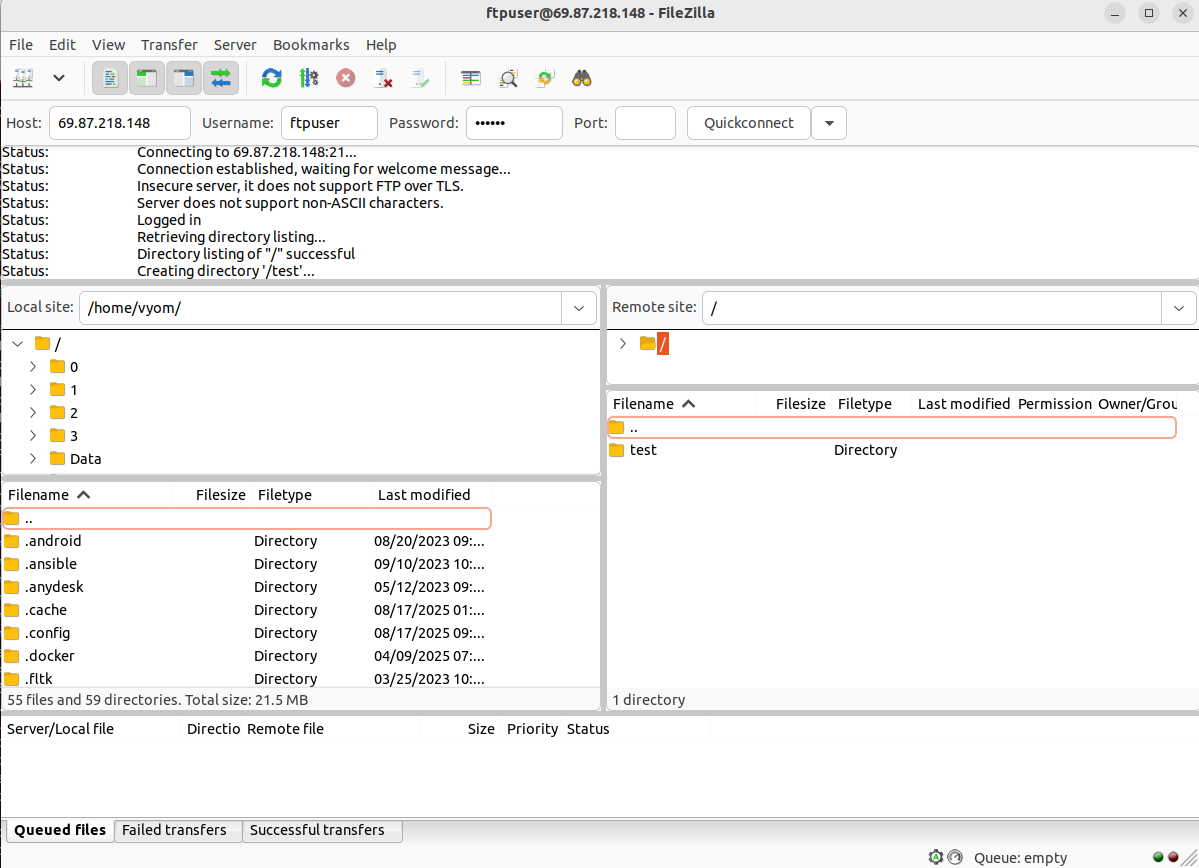Click the Quickconnect button

[748, 123]
